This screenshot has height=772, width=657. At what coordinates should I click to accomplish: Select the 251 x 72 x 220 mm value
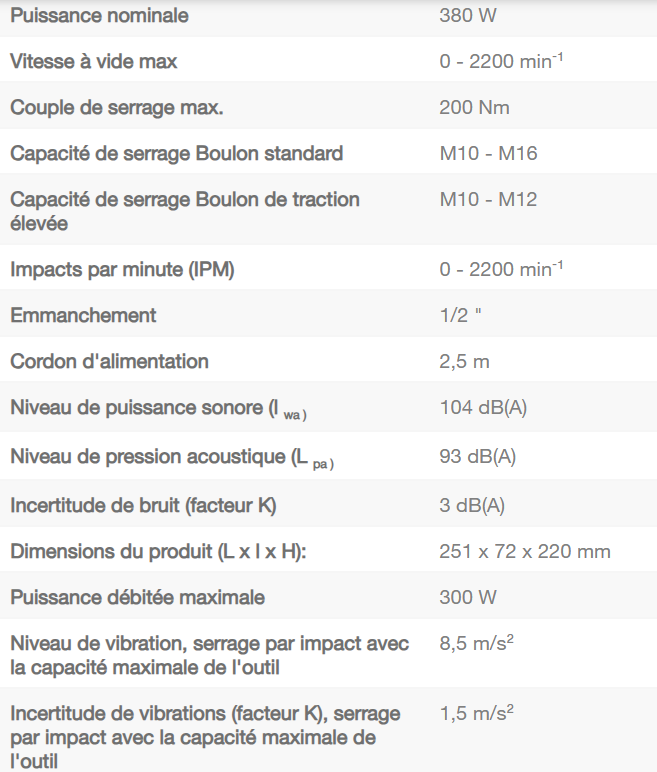coord(524,551)
